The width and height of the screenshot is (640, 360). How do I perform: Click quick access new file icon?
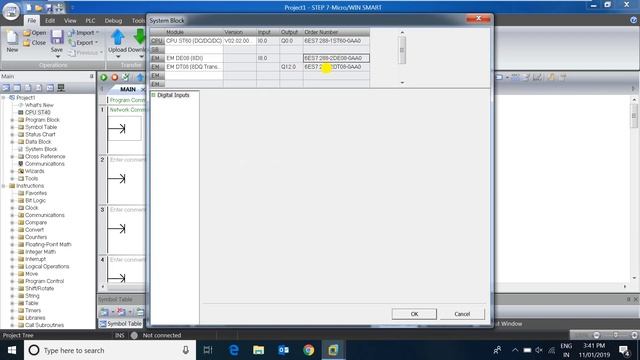29,7
